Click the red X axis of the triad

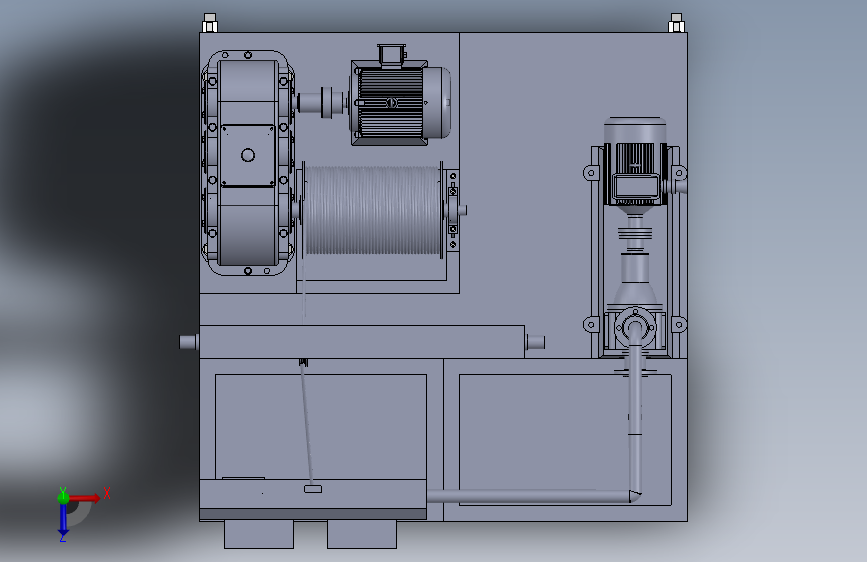pyautogui.click(x=84, y=498)
